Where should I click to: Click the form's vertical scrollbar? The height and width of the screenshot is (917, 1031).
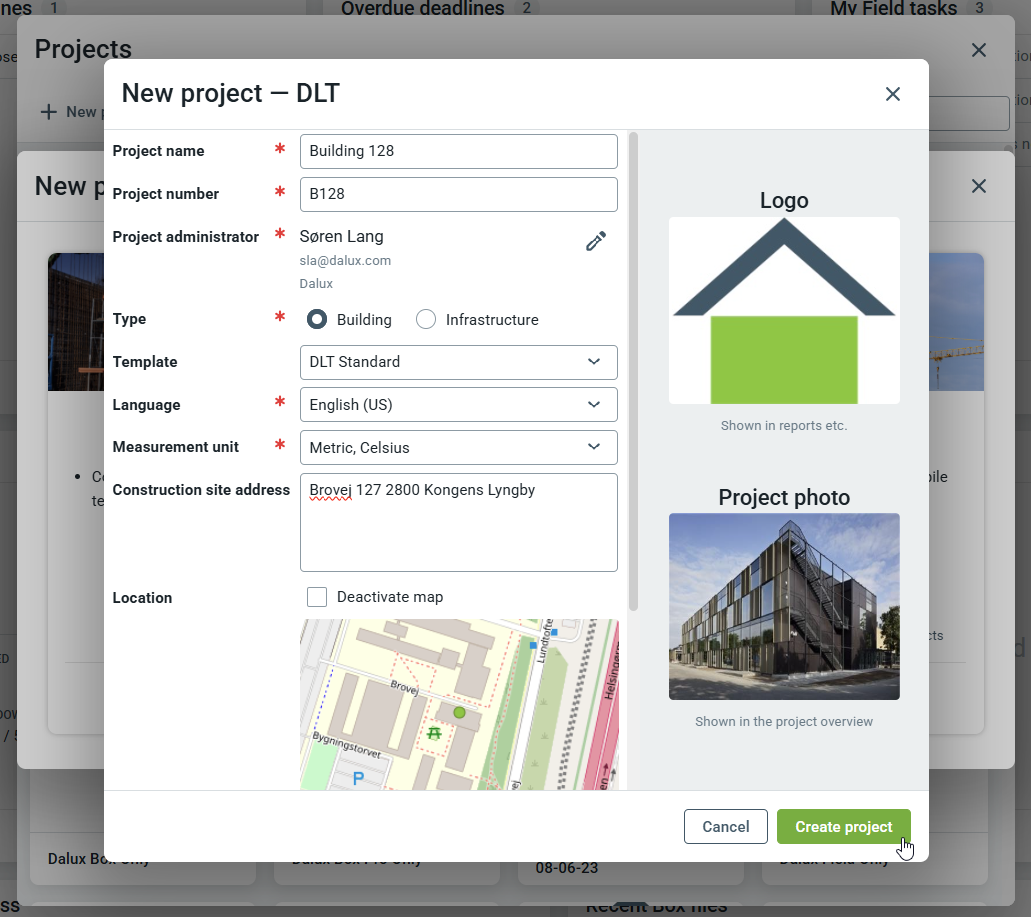pyautogui.click(x=633, y=370)
